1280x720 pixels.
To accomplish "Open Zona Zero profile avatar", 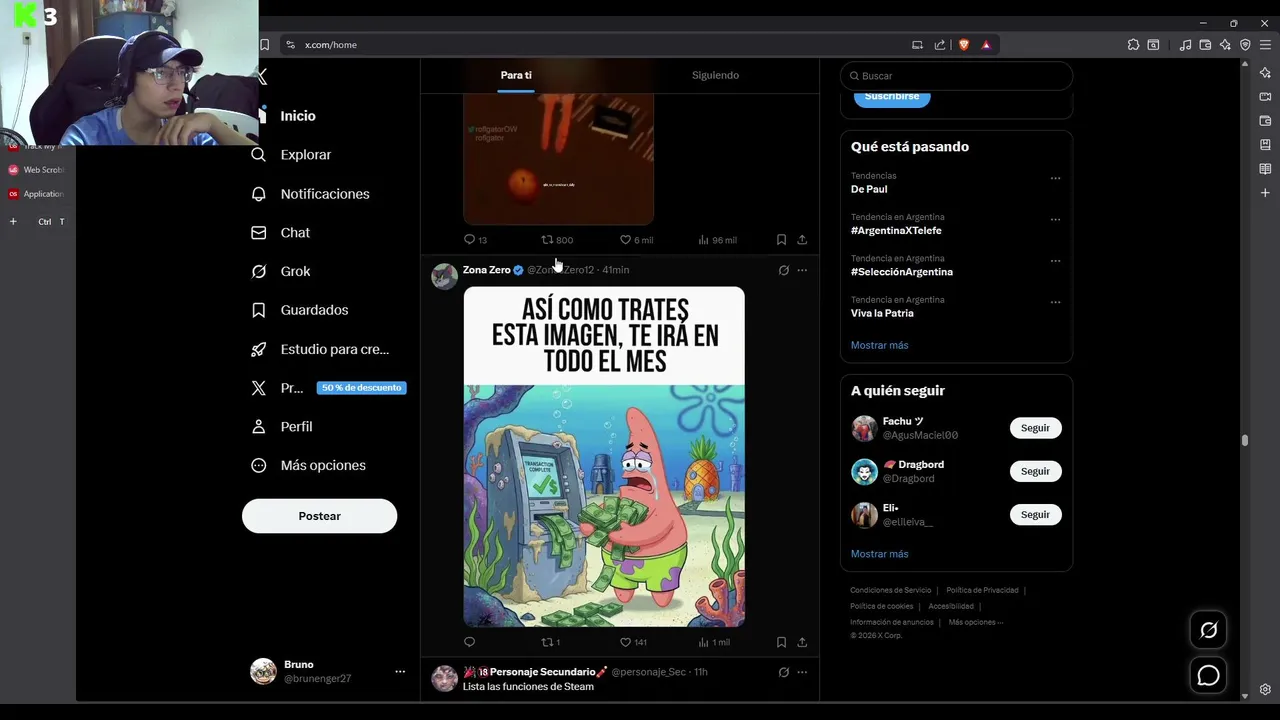I will 444,276.
